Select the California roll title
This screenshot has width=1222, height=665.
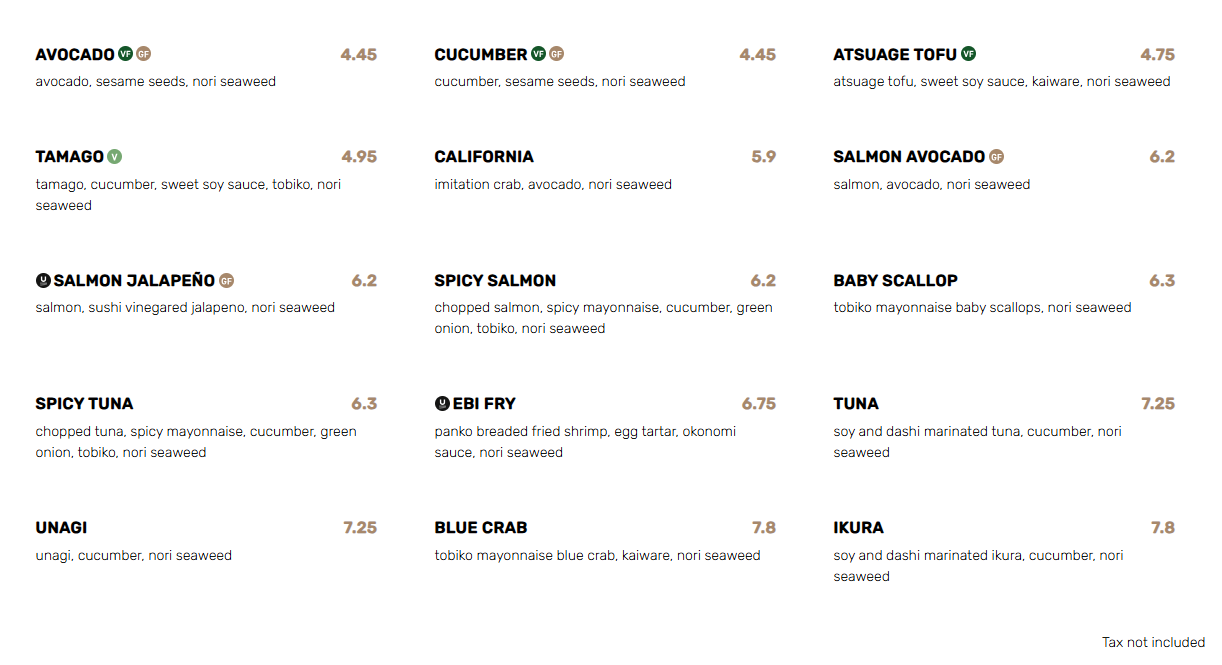pos(484,157)
